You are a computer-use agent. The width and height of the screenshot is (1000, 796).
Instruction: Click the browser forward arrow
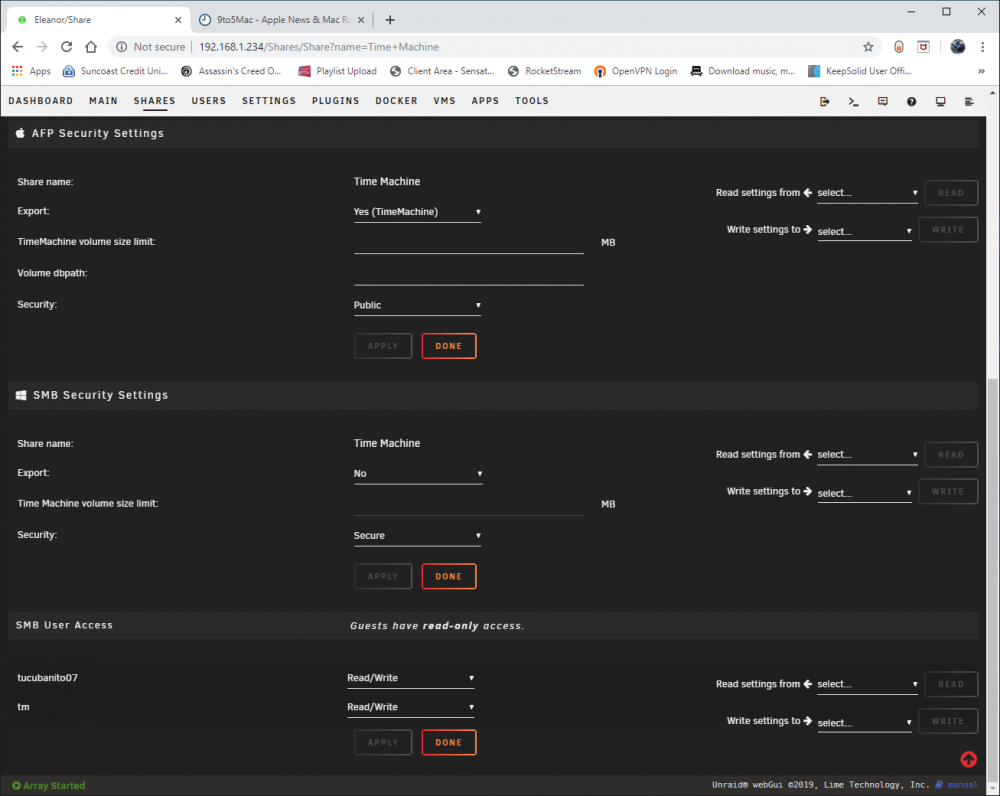point(42,47)
